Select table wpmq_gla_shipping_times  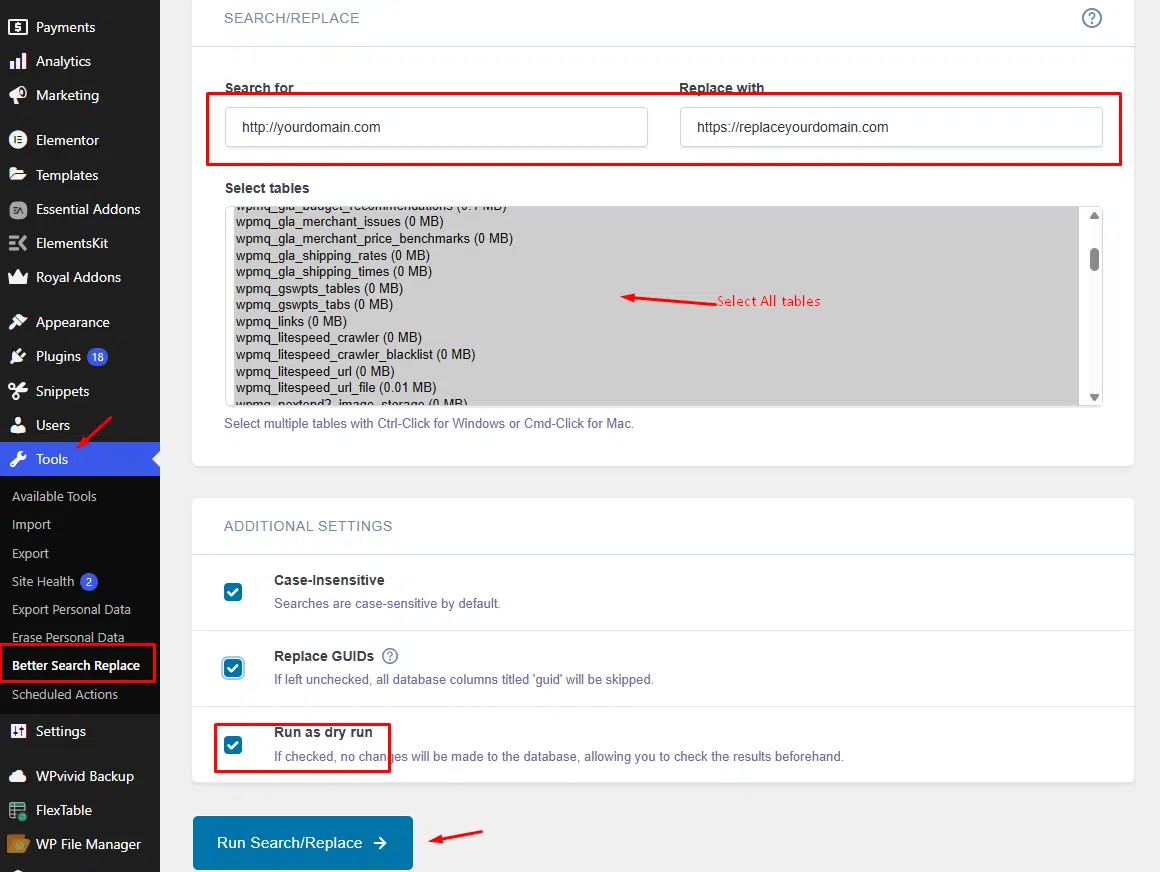point(334,271)
